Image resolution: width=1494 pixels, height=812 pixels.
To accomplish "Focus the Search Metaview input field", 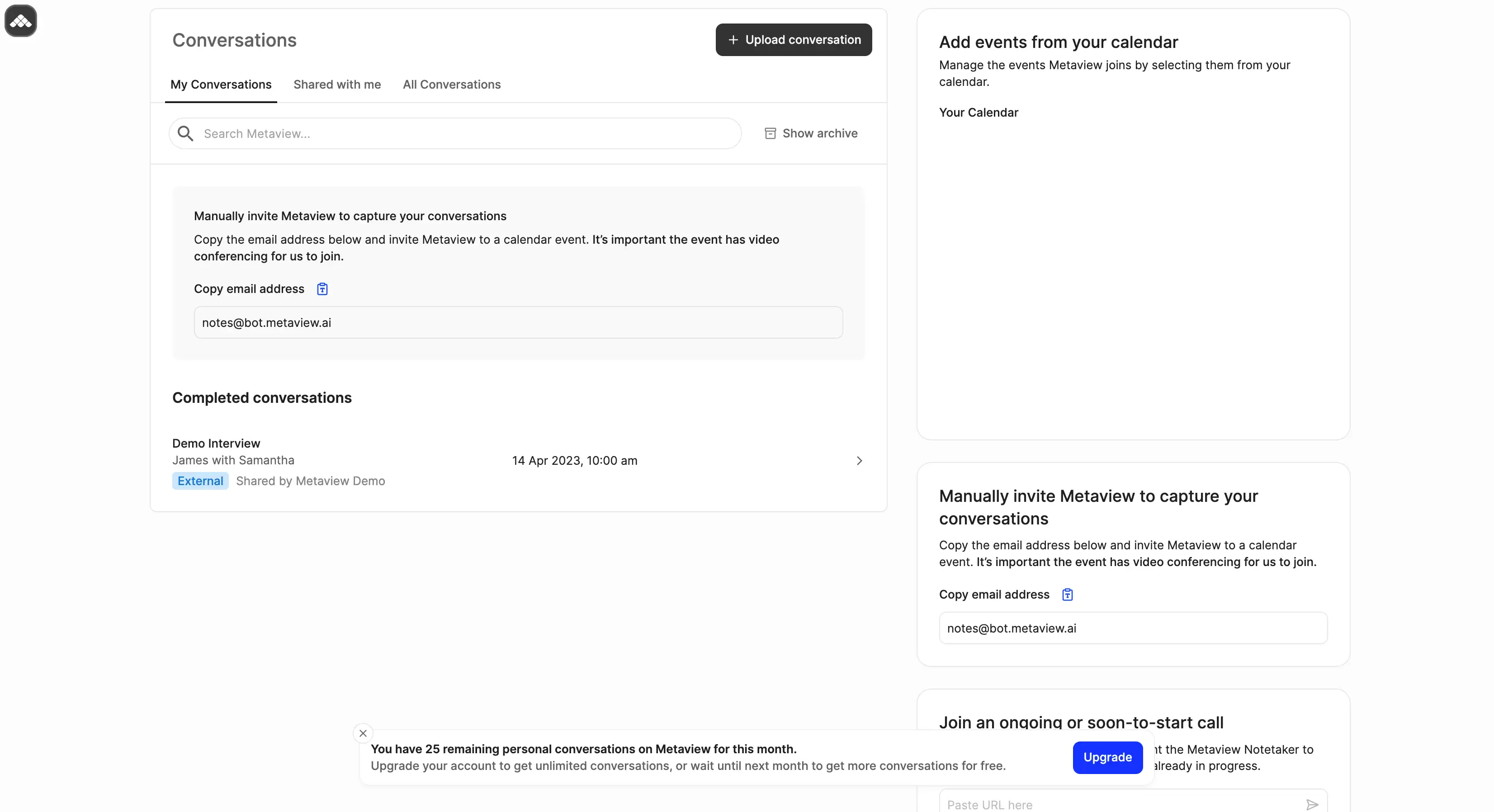I will (464, 133).
